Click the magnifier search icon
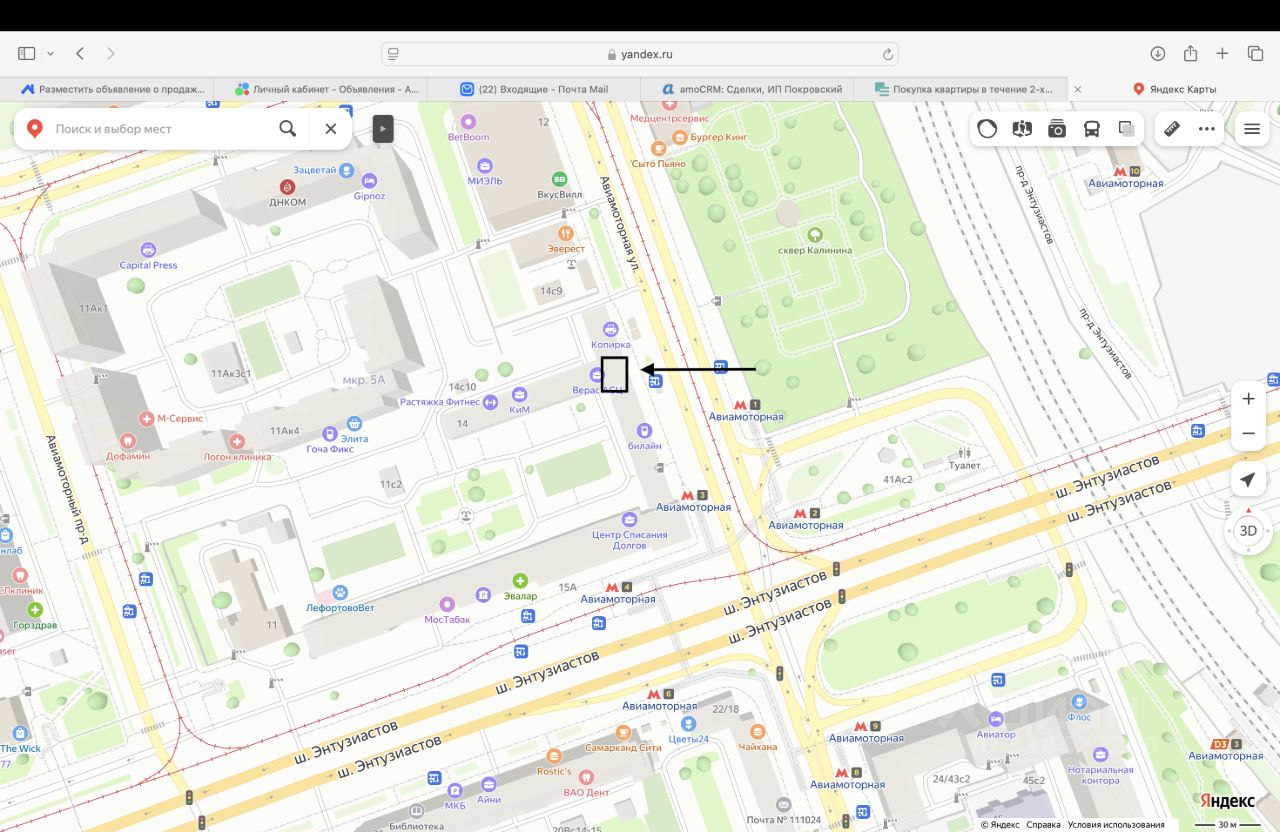 point(287,129)
